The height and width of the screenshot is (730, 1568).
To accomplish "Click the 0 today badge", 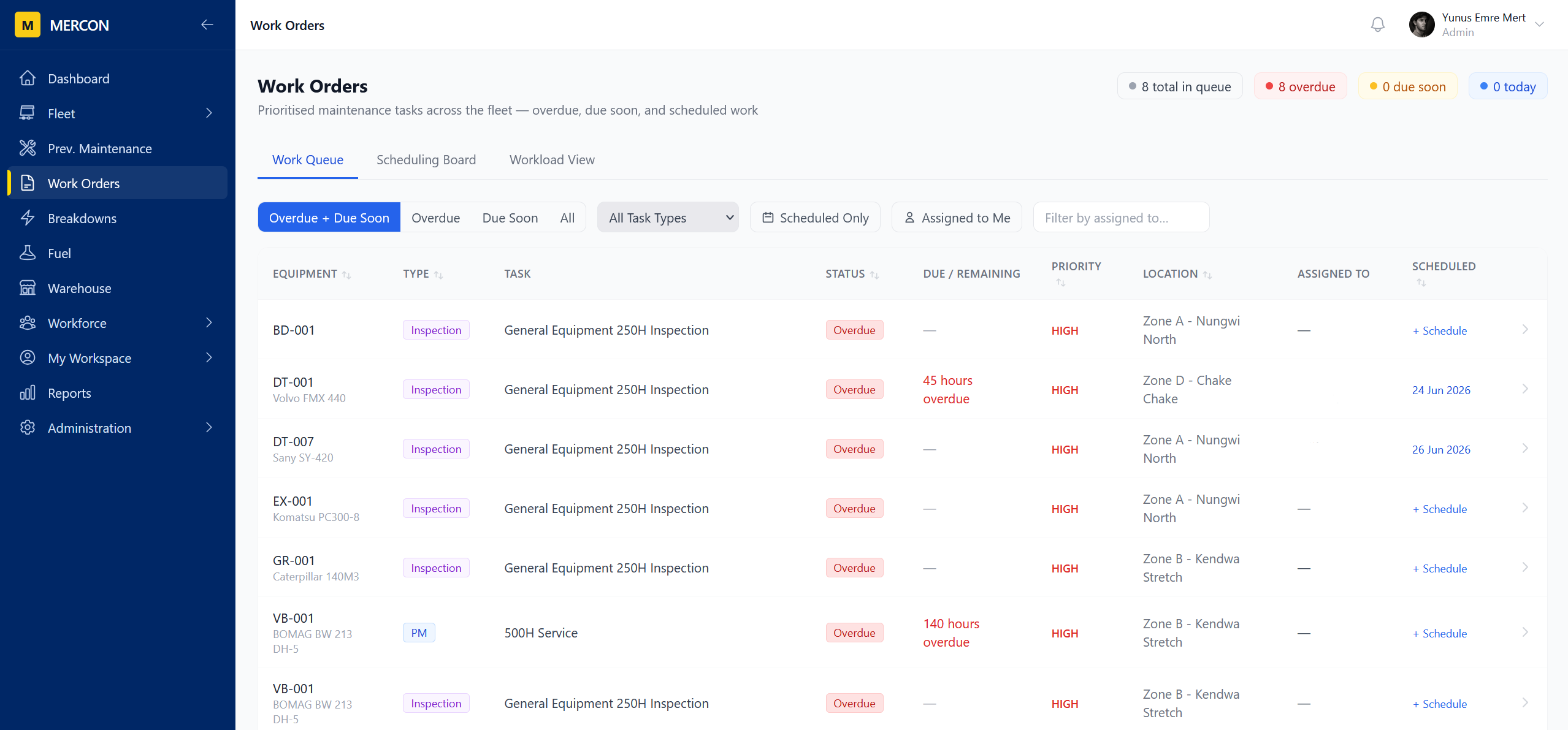I will pyautogui.click(x=1507, y=86).
